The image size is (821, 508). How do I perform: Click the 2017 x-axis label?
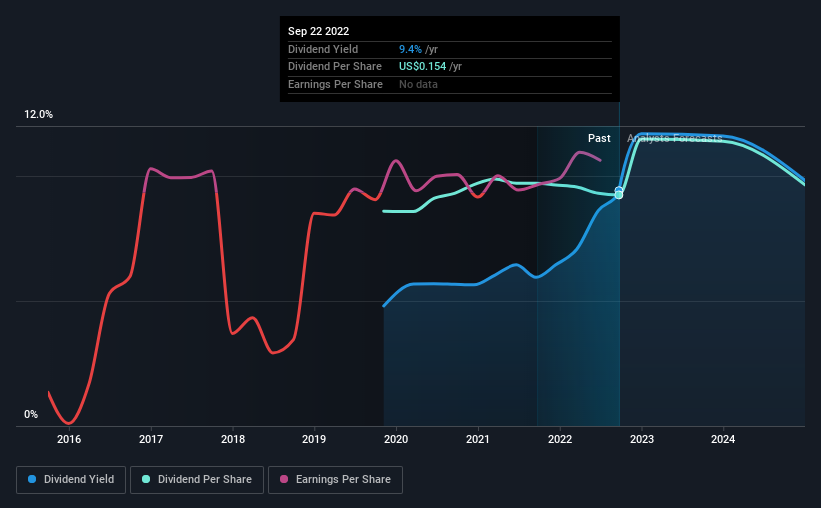pyautogui.click(x=151, y=439)
